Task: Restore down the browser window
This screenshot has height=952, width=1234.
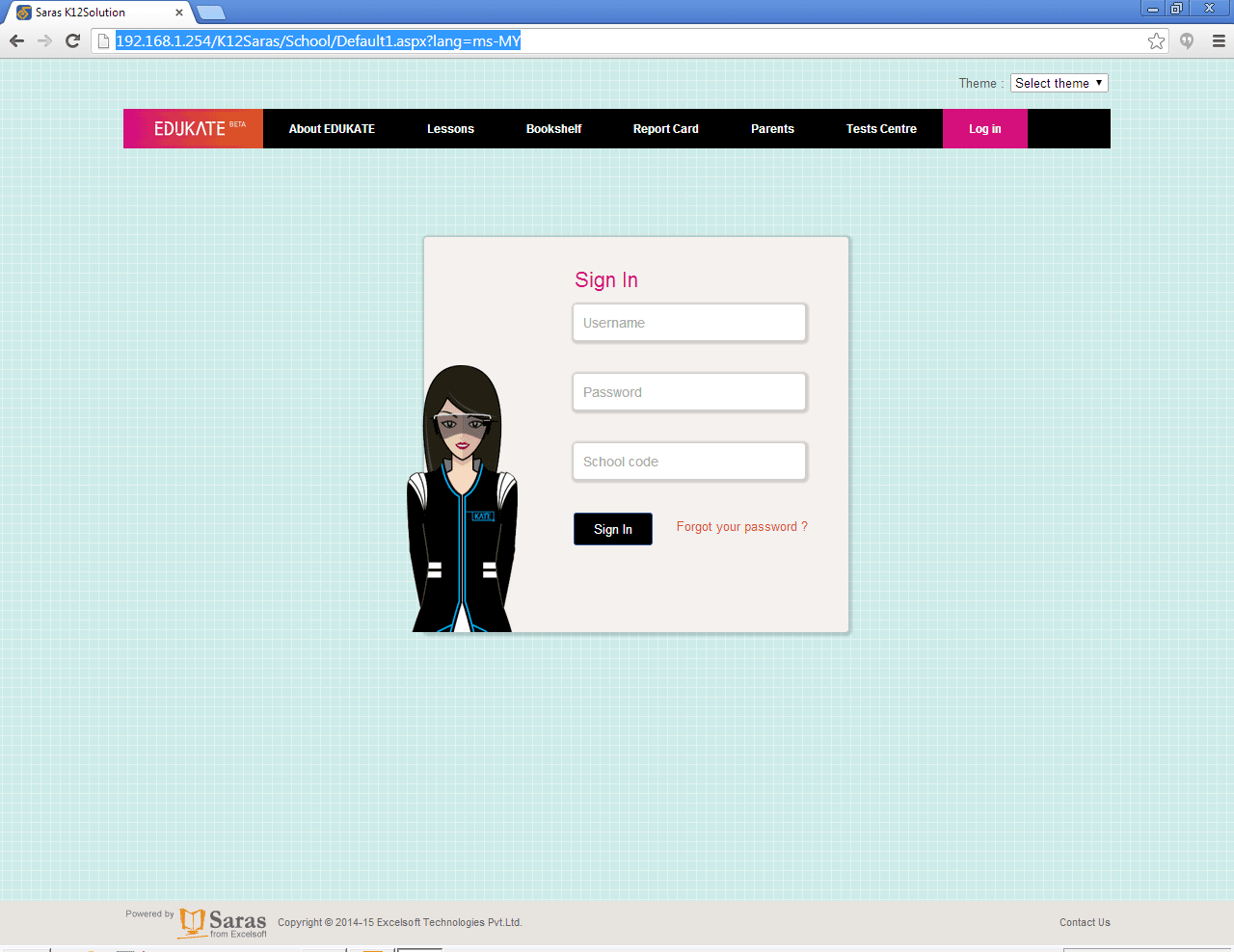Action: (x=1176, y=8)
